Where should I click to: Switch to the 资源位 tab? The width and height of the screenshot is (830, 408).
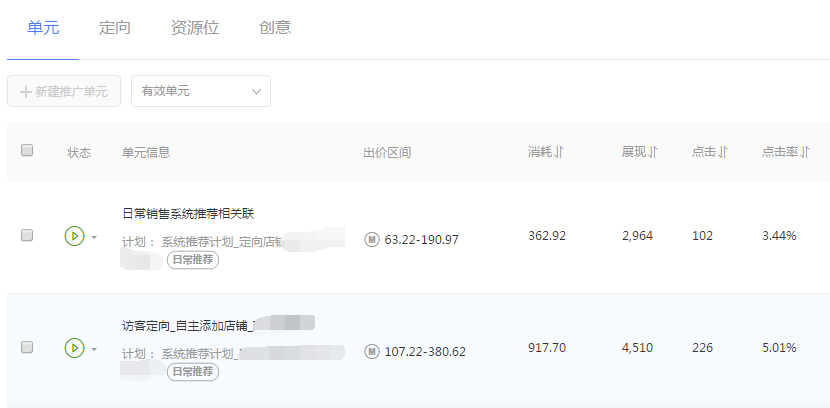tap(195, 28)
